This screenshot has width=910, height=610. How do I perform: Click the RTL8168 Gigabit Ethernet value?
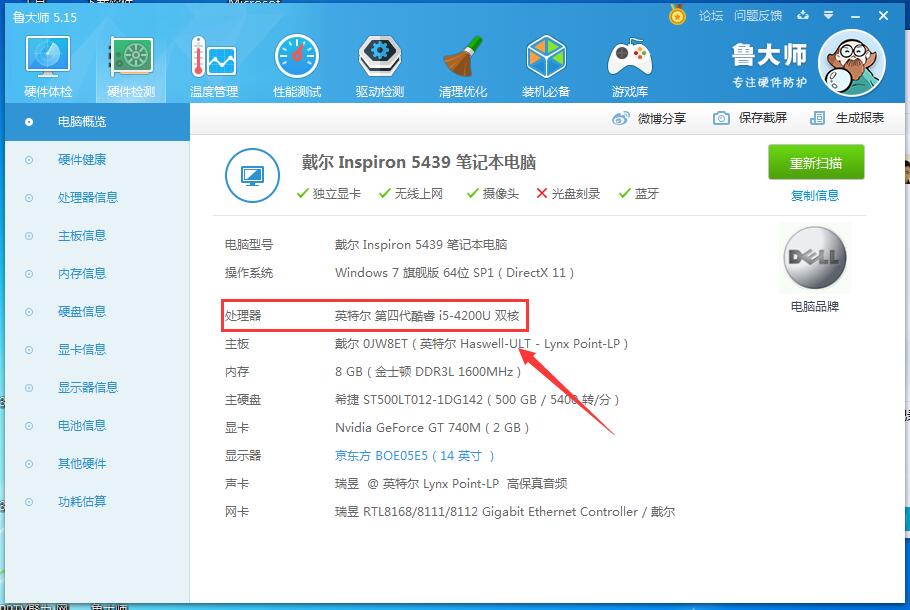(x=505, y=512)
